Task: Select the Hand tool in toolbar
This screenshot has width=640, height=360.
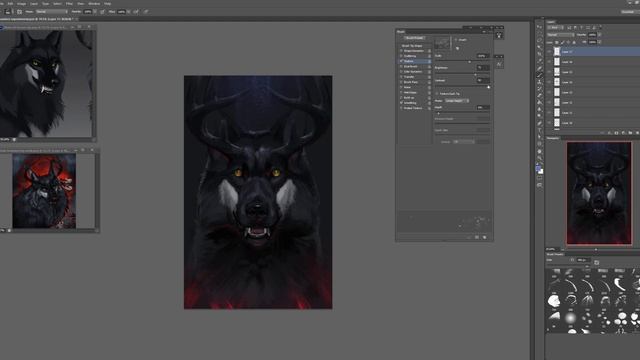Action: (x=540, y=151)
